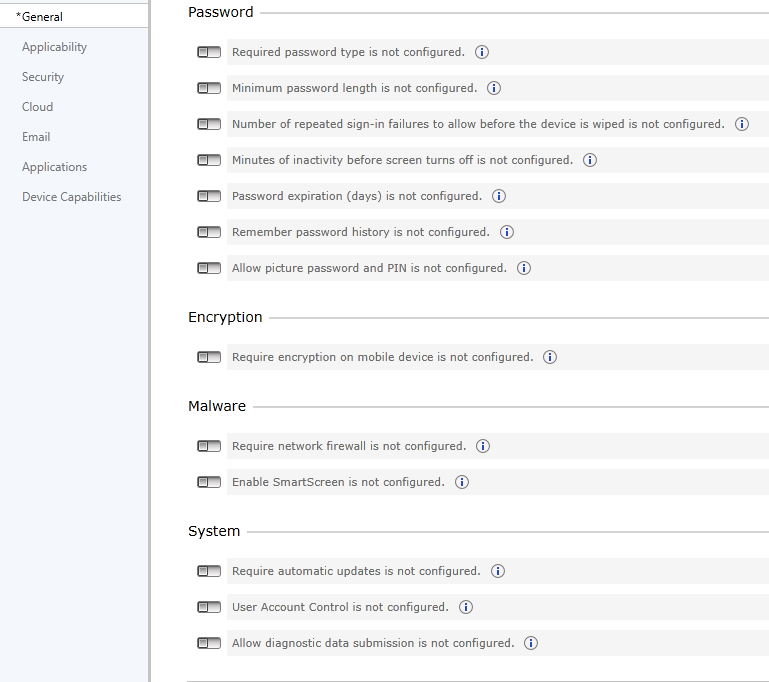This screenshot has width=769, height=682.
Task: Show info for Allow diagnostic data submission
Action: (531, 643)
